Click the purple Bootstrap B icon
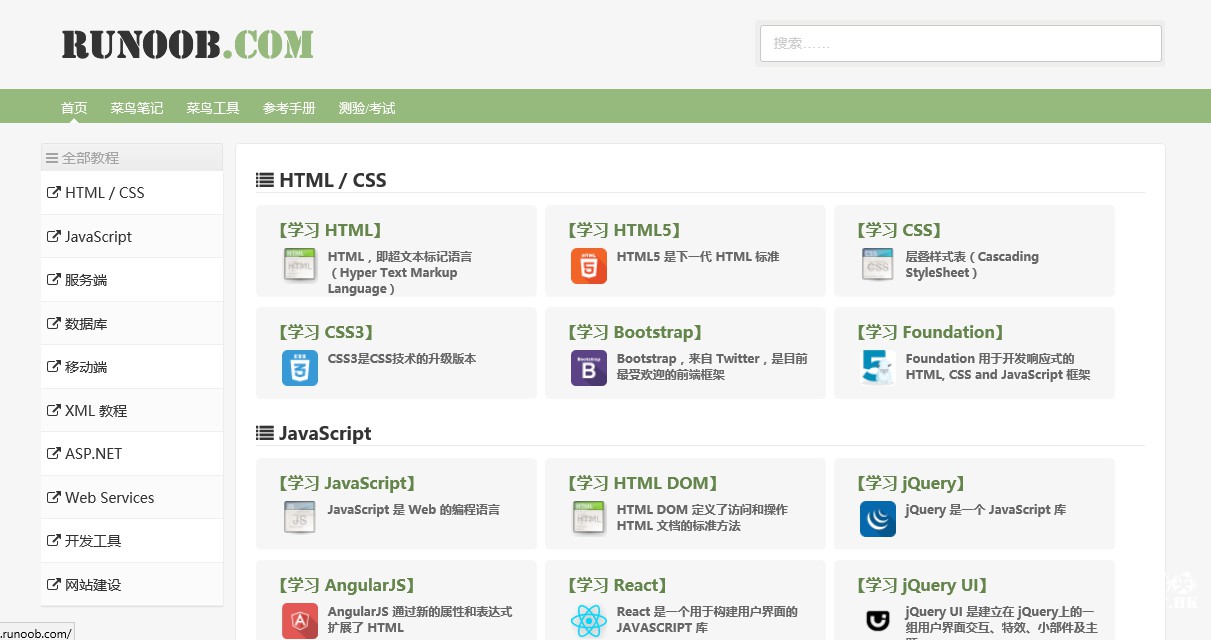This screenshot has width=1211, height=640. 589,367
